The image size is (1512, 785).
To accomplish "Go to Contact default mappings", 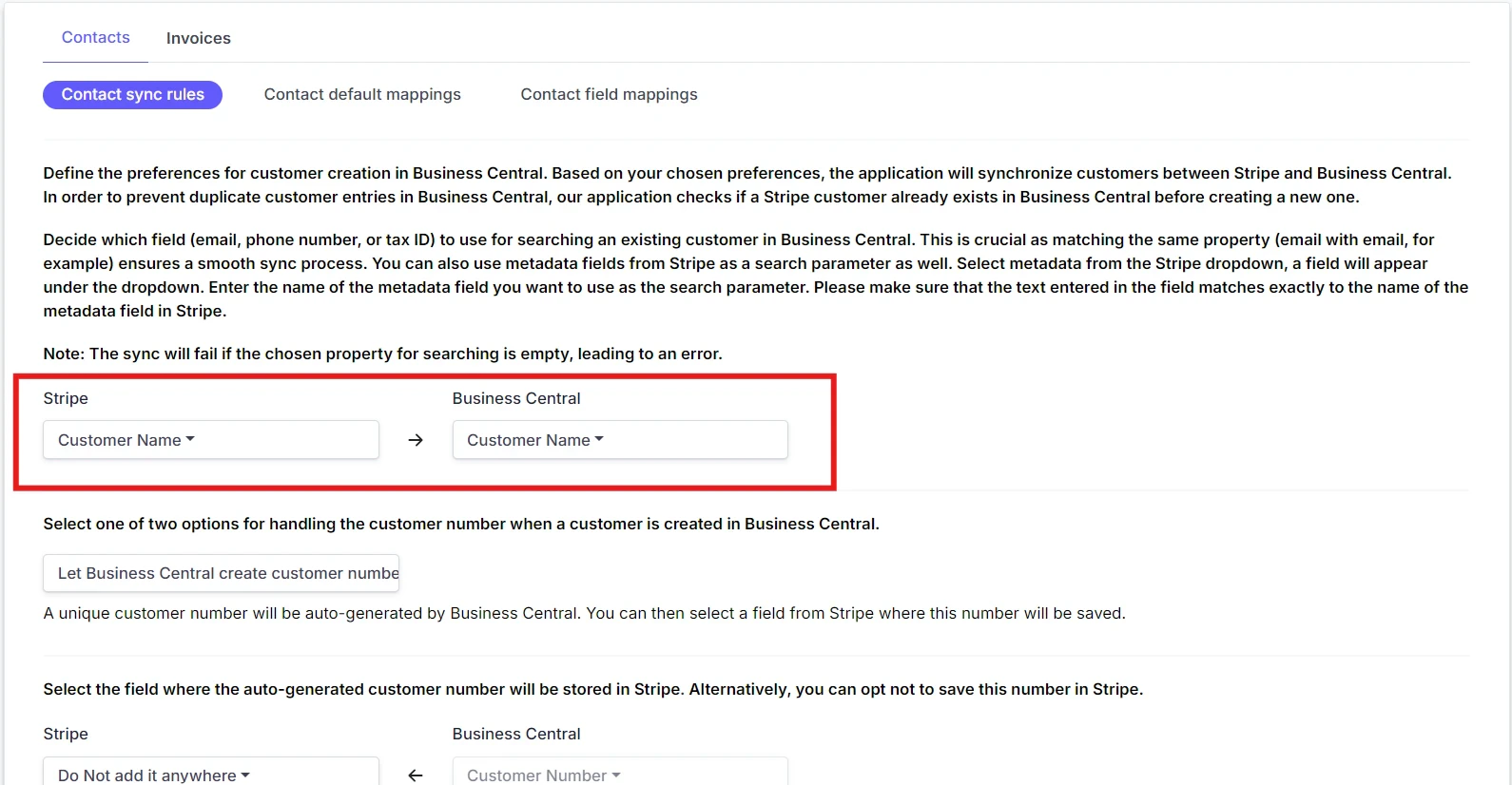I will click(362, 95).
